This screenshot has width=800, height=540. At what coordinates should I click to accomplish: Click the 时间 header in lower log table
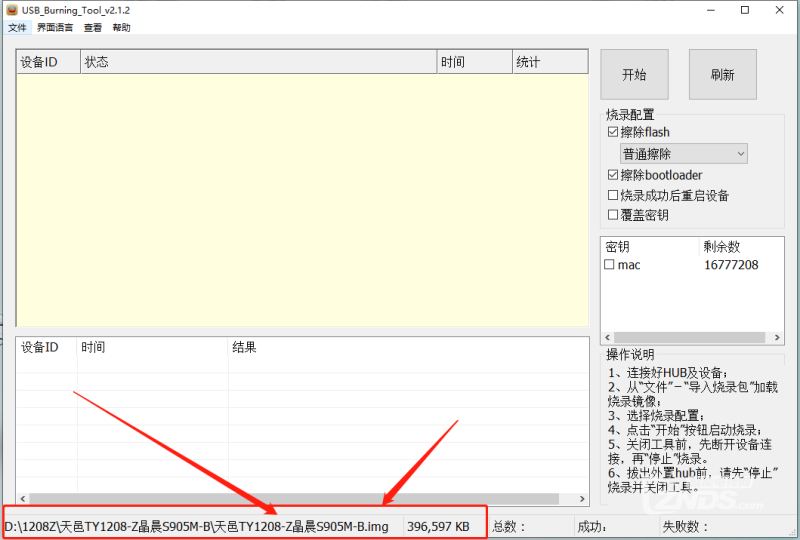[153, 348]
